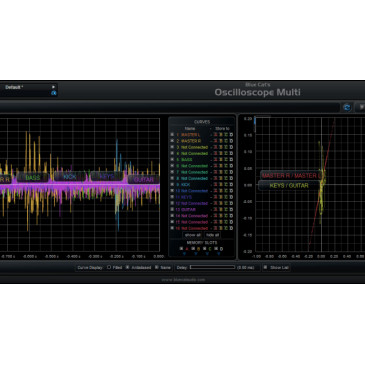Store MASTER L curve to slot D

point(231,135)
